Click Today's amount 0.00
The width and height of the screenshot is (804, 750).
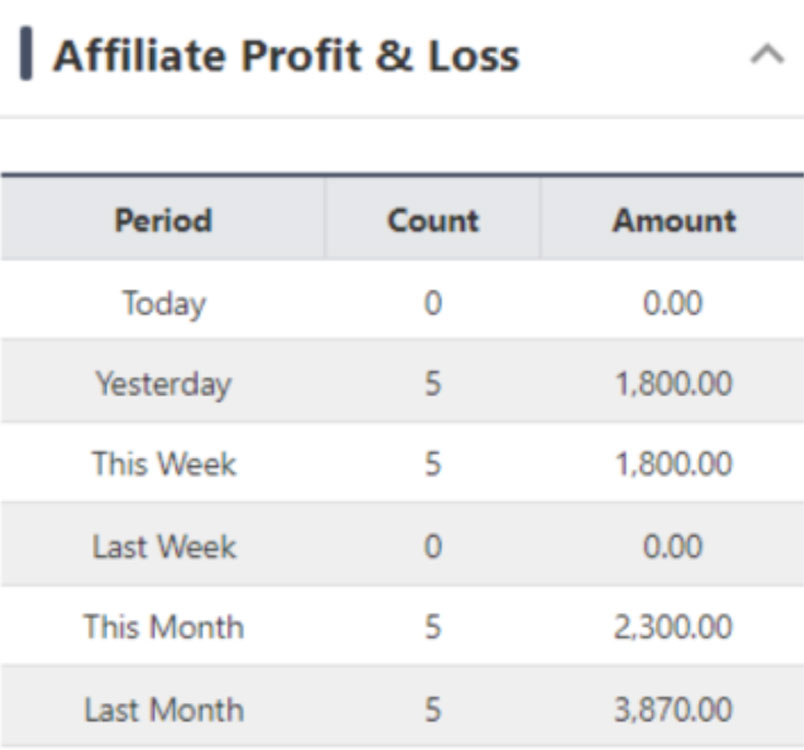tap(673, 302)
